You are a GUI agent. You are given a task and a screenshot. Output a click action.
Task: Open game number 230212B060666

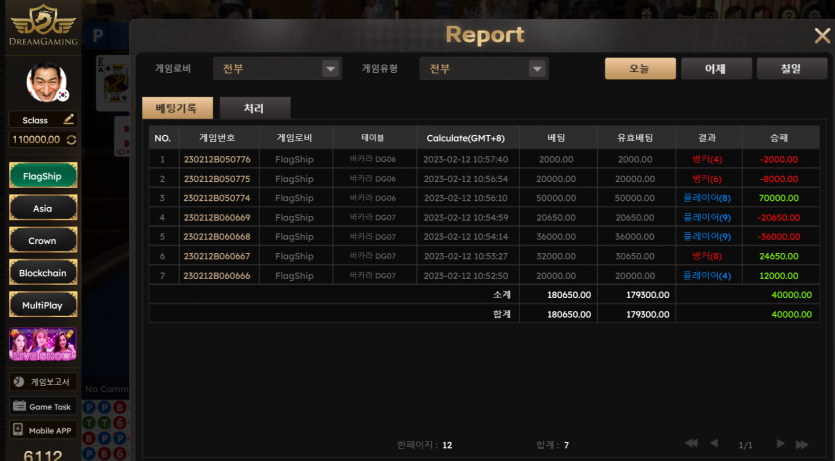pyautogui.click(x=217, y=276)
